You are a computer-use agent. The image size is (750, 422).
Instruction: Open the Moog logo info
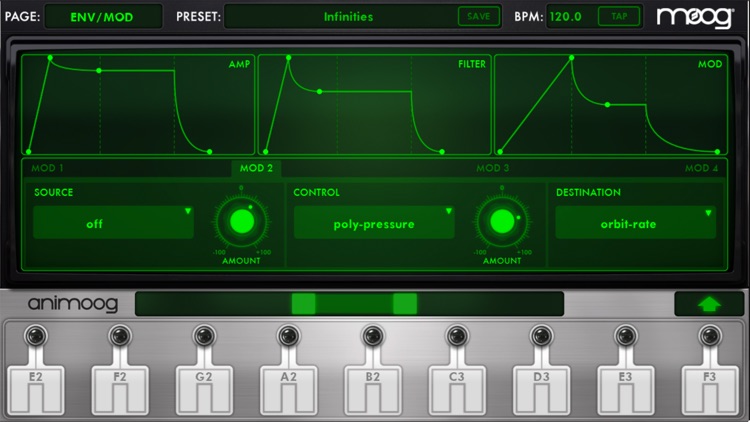(x=695, y=18)
